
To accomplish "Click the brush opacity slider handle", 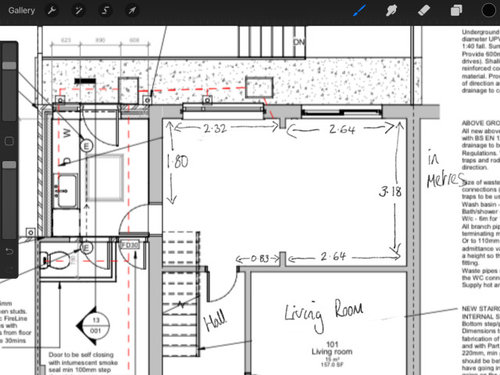I will 9,165.
